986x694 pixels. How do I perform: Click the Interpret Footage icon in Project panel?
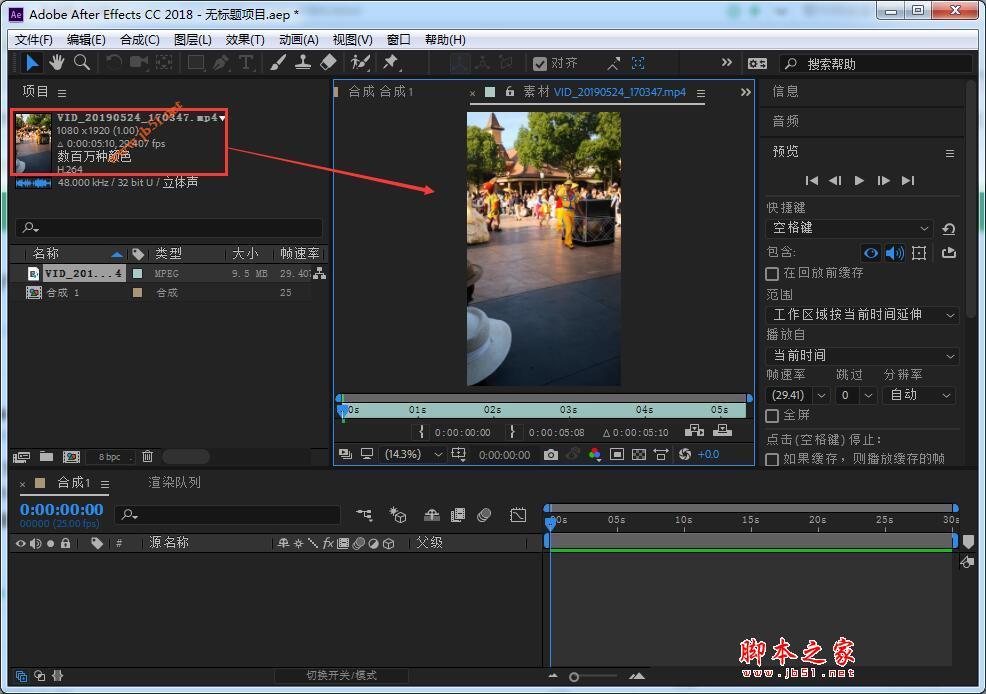(x=21, y=457)
